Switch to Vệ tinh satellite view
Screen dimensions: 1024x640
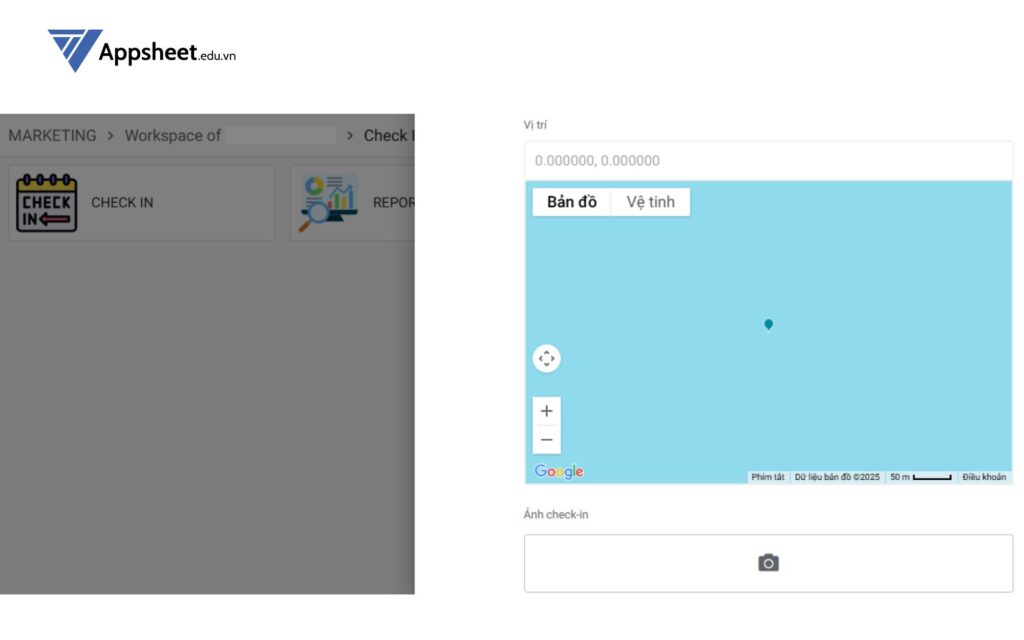click(x=650, y=202)
